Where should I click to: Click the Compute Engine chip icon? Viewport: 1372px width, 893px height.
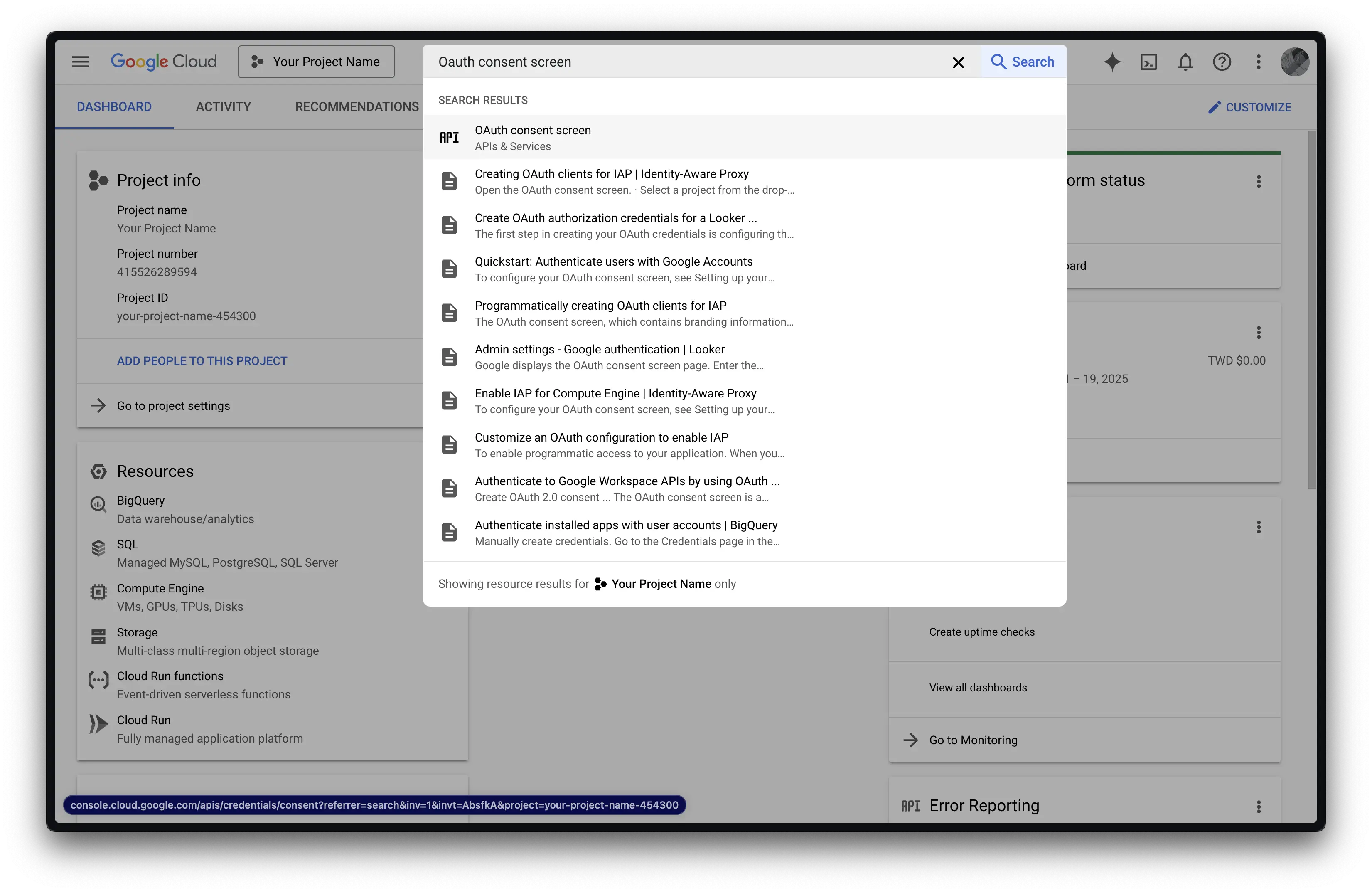tap(98, 592)
